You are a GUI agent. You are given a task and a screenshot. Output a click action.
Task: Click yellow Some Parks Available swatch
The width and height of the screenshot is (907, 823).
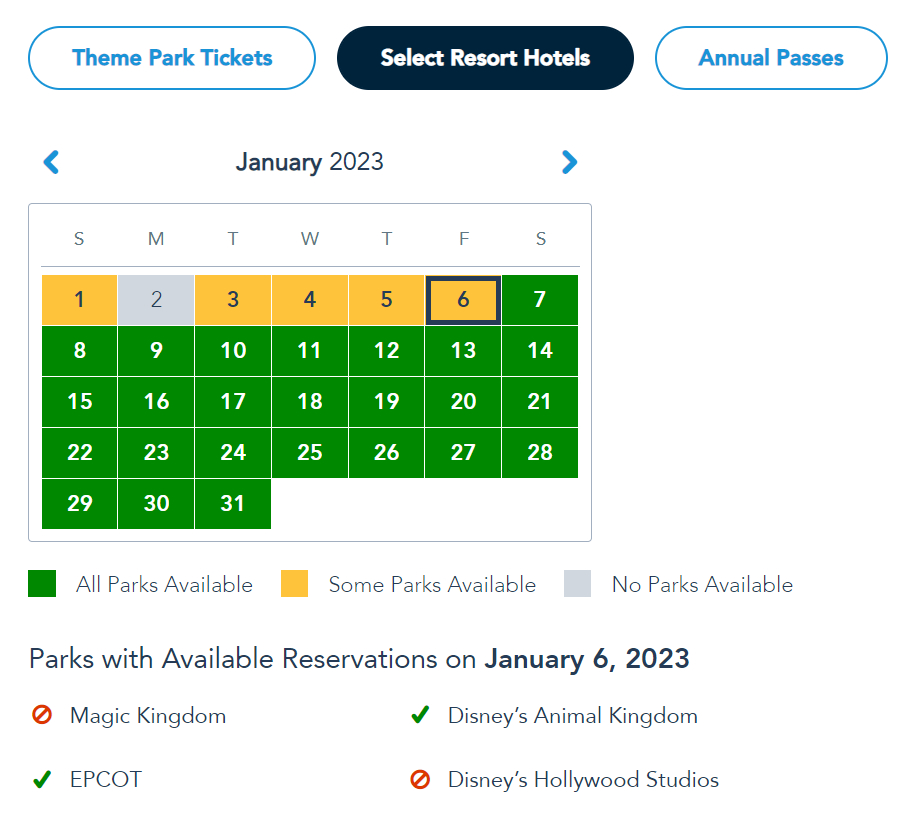294,584
